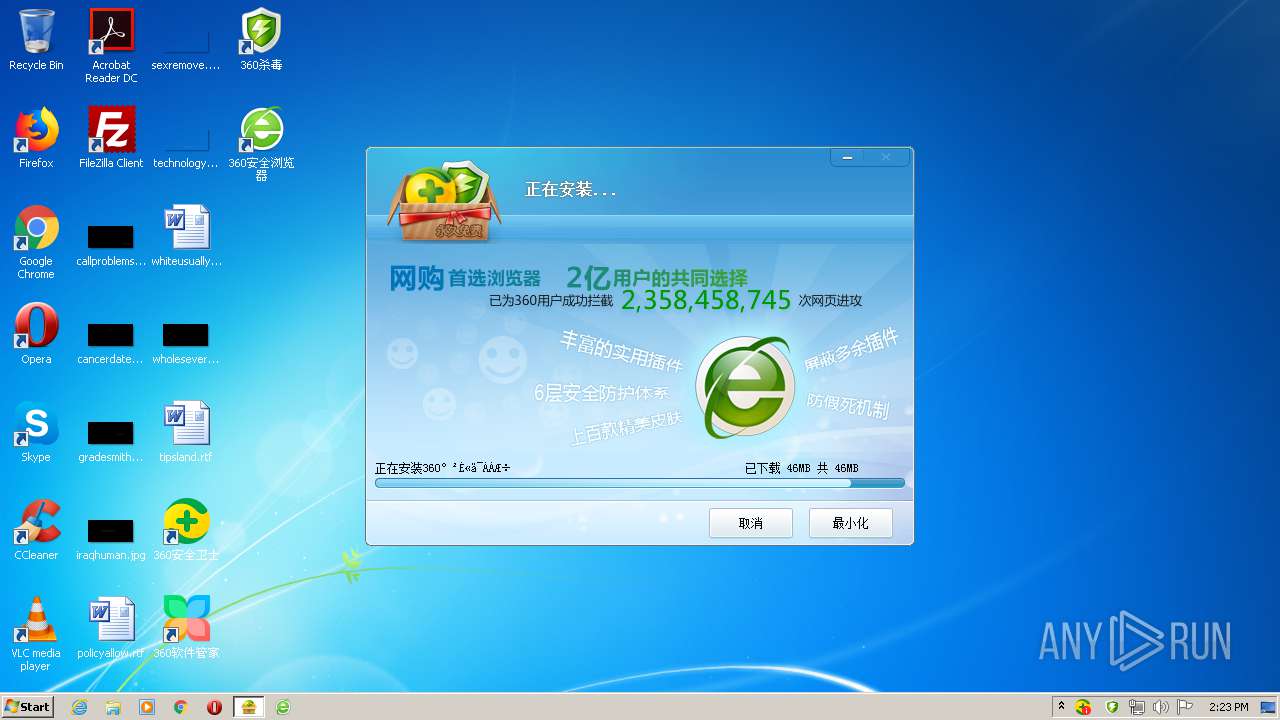Screen dimensions: 1280x720
Task: Click the green 360 browser logo in installer
Action: click(x=745, y=389)
